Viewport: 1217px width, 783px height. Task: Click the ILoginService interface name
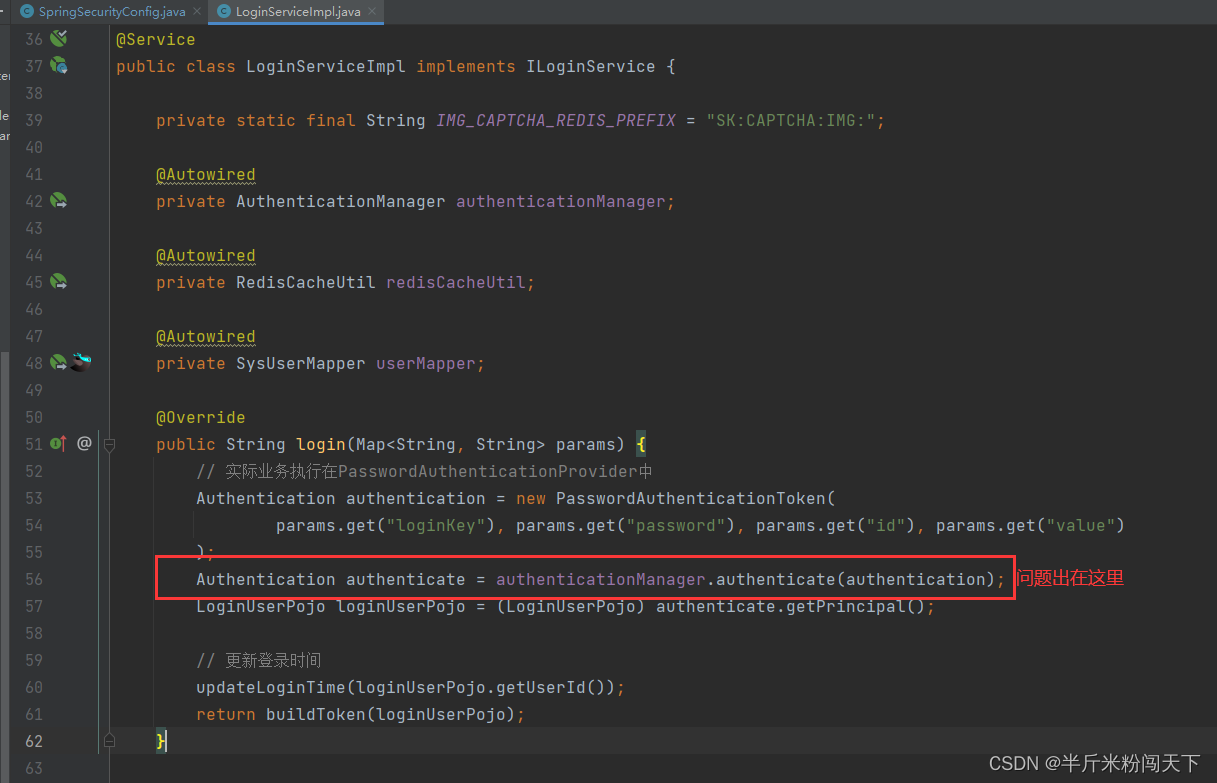[x=591, y=66]
